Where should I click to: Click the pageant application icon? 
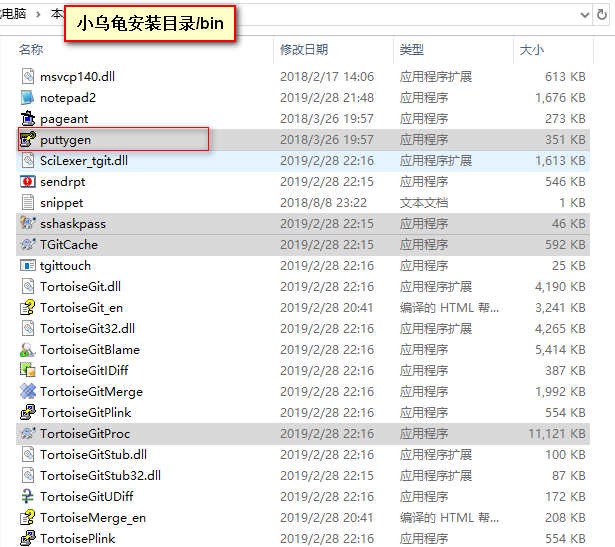[27, 118]
